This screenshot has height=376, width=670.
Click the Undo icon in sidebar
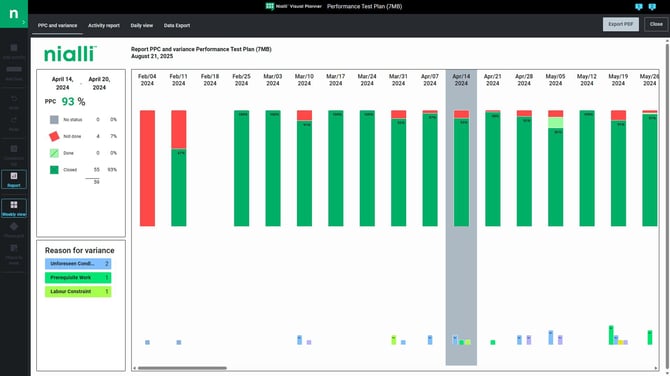tap(14, 102)
